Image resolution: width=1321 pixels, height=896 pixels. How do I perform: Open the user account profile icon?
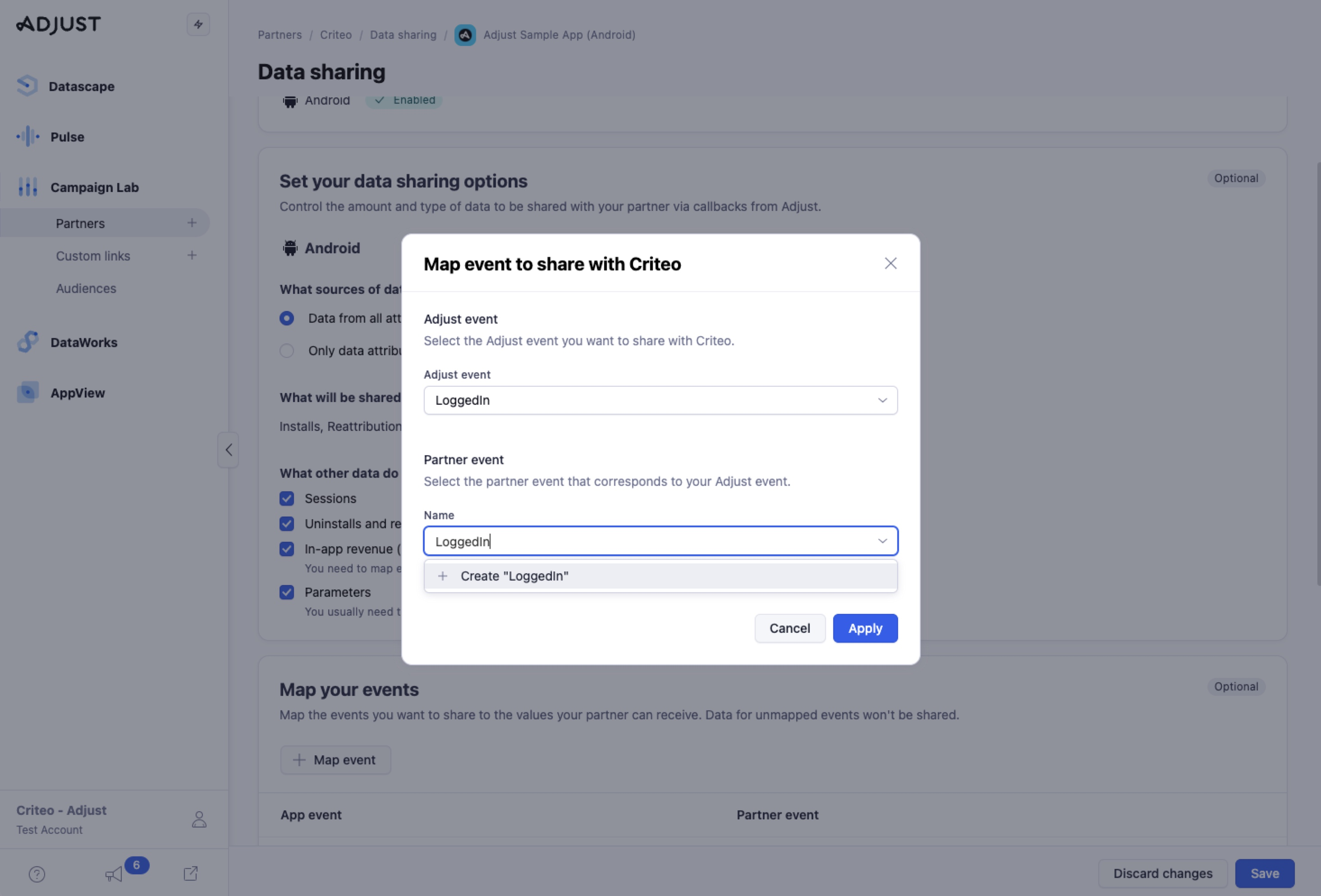pyautogui.click(x=199, y=819)
